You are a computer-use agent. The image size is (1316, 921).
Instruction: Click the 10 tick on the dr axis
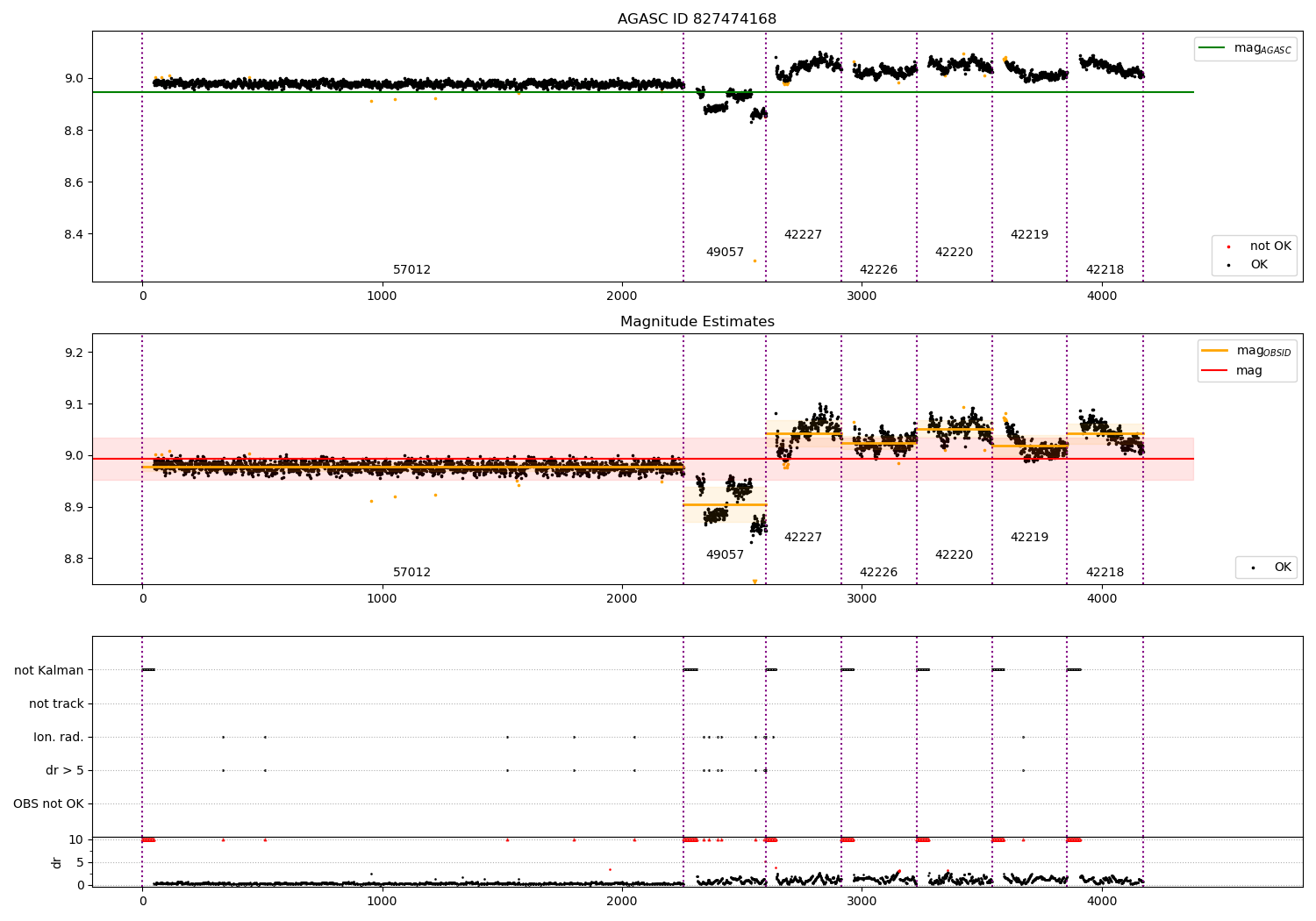(x=76, y=840)
